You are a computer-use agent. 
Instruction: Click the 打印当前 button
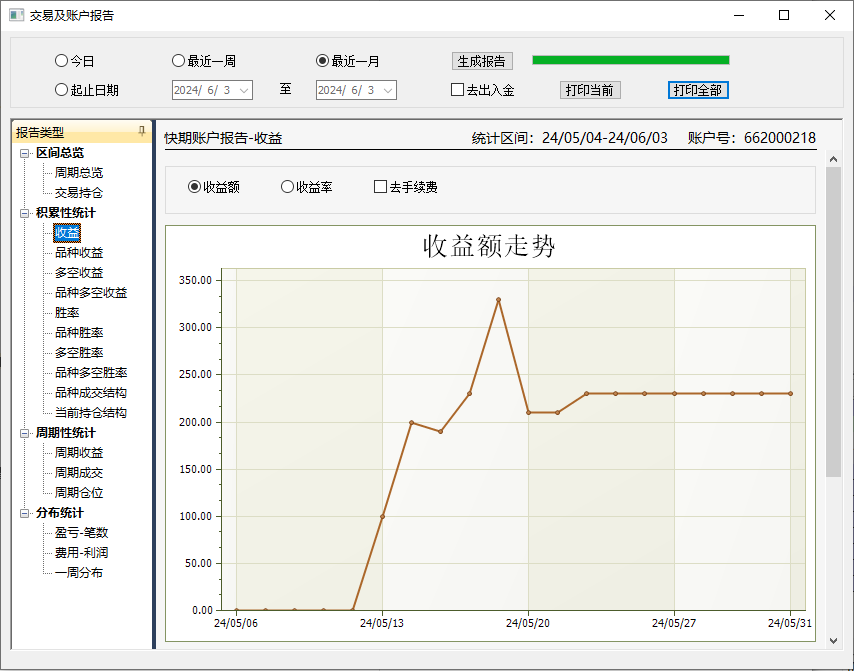click(590, 90)
